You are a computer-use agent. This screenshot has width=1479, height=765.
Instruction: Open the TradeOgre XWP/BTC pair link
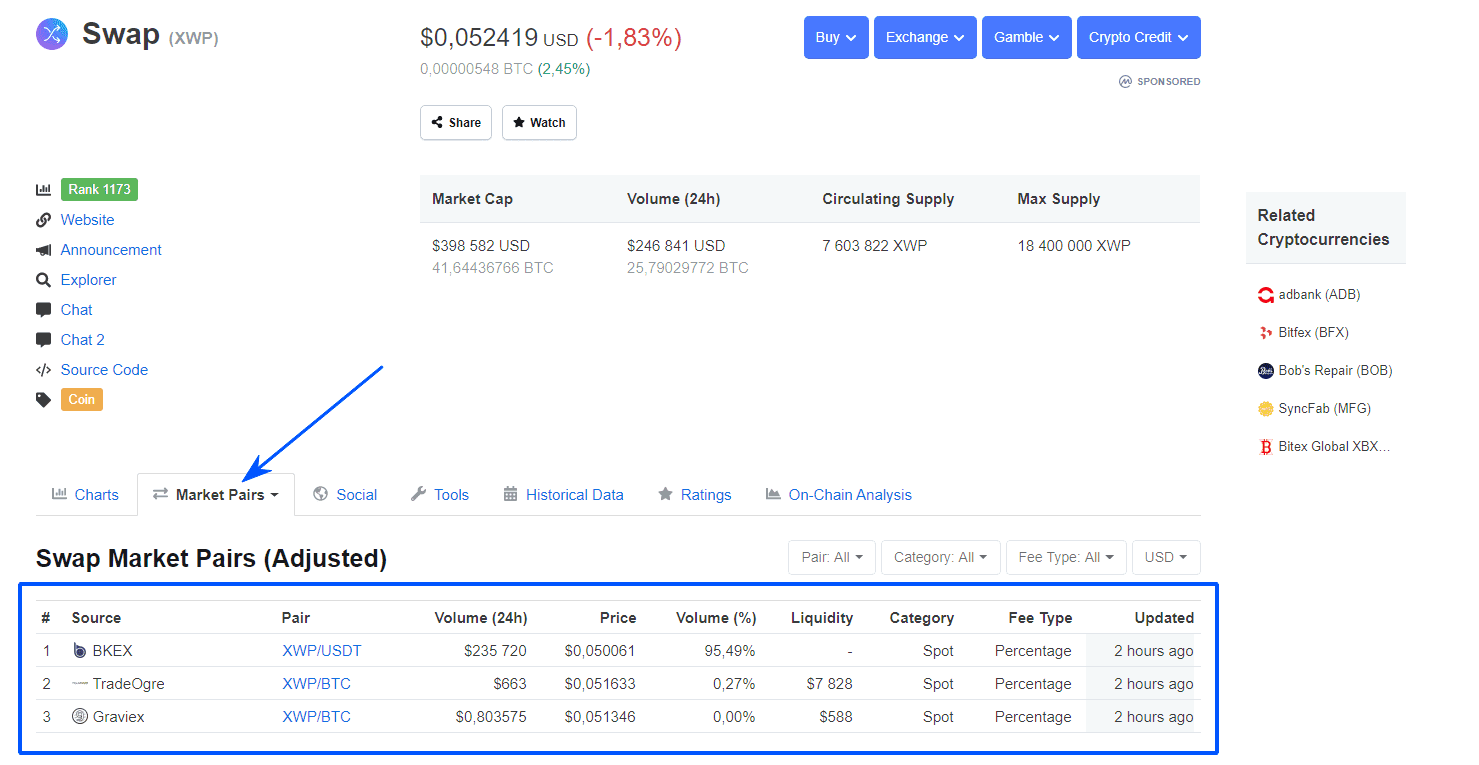pos(316,684)
